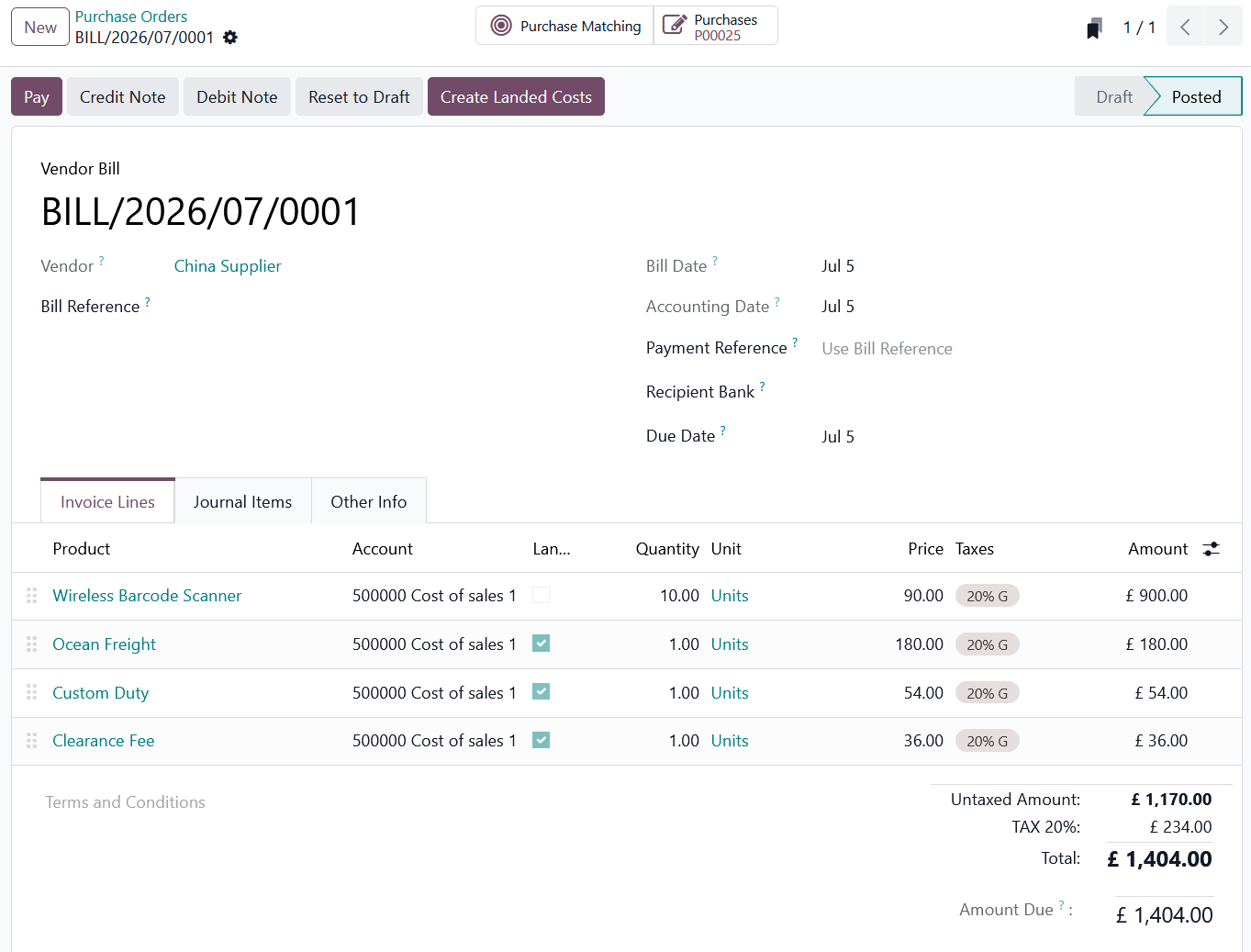Click account '500000 Cost of sales 1' in Custom Duty row
The width and height of the screenshot is (1251, 952).
tap(434, 693)
